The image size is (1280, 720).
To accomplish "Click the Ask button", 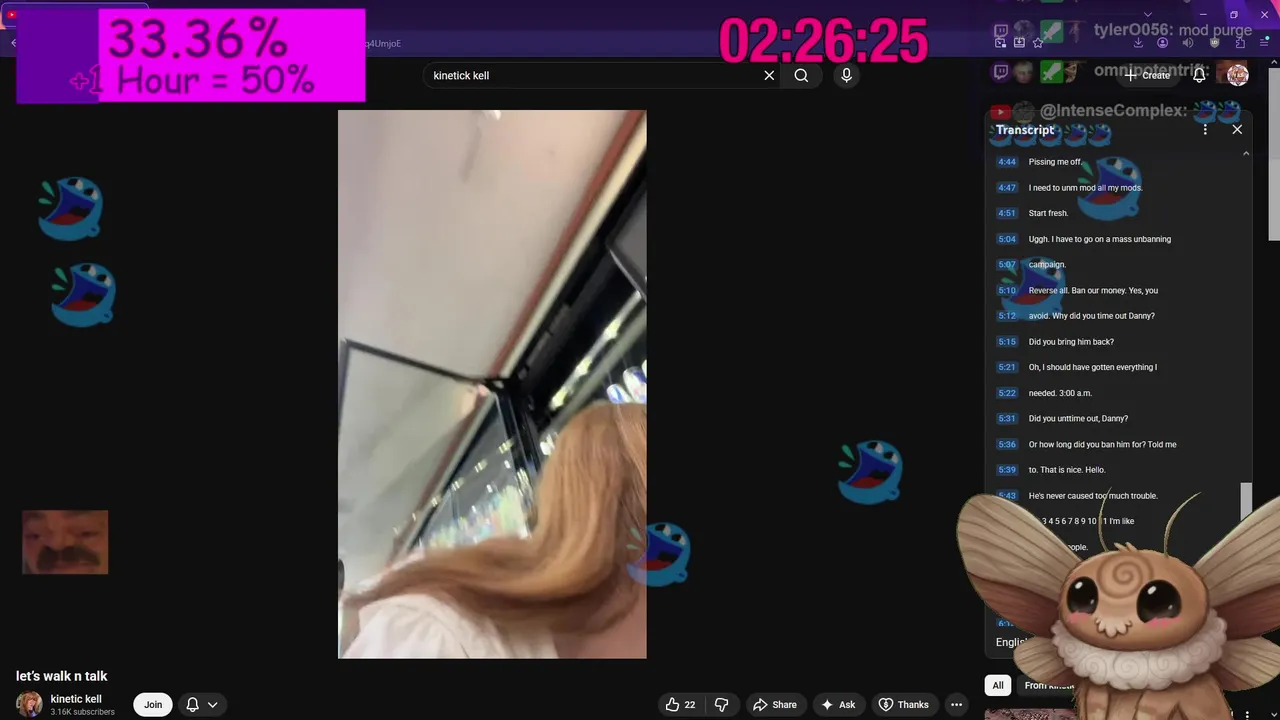I will tap(838, 705).
